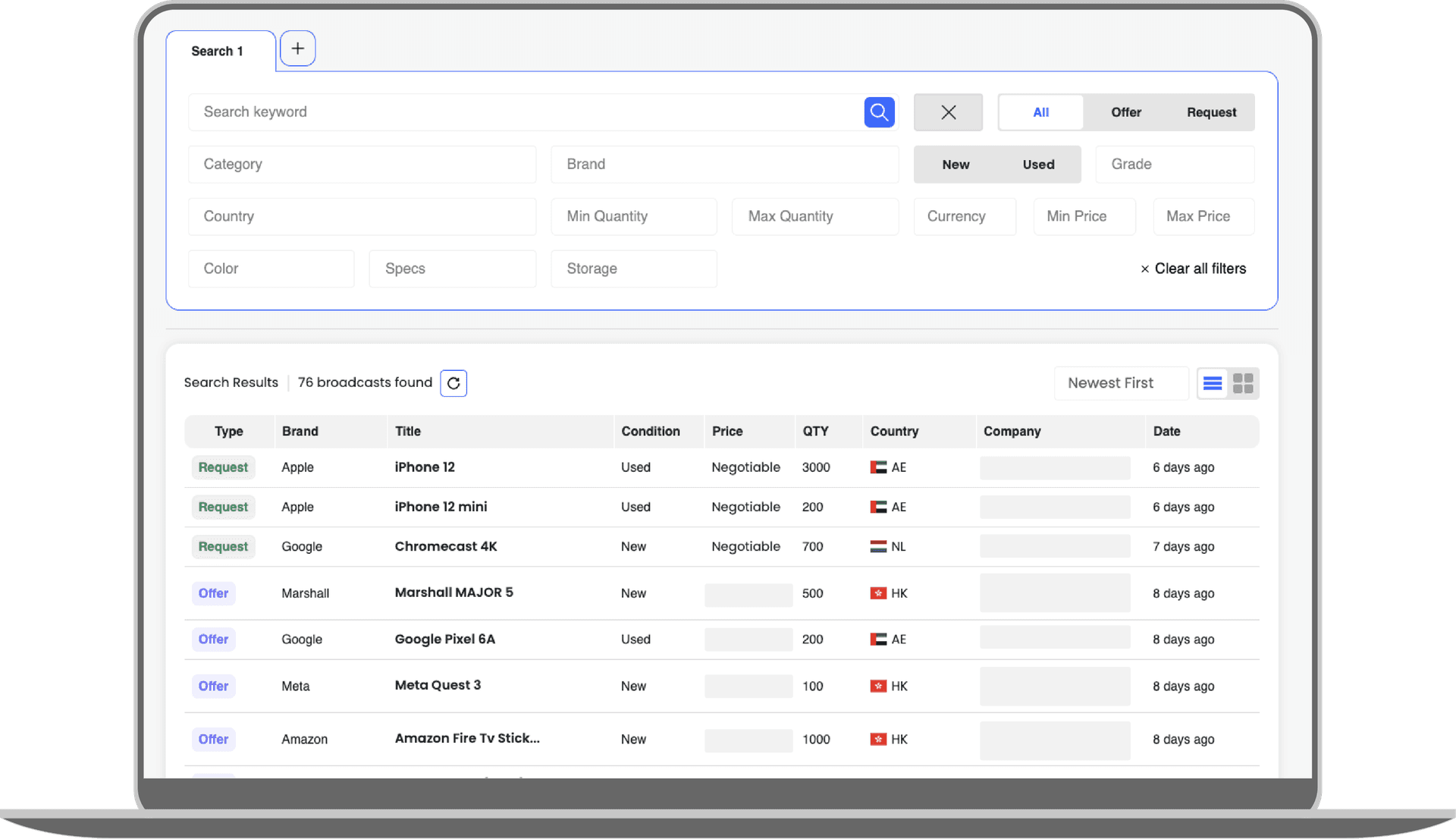Click the Min Price input
1456x839 pixels.
(1084, 217)
